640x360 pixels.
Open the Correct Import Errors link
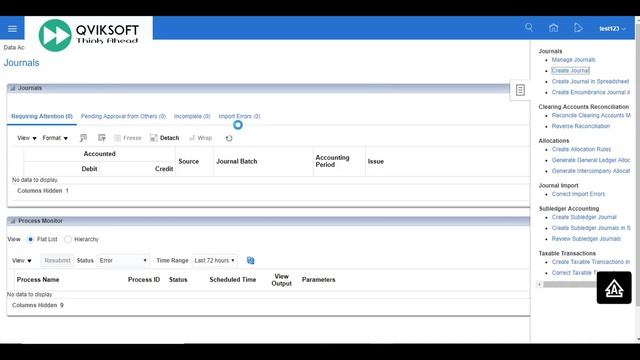click(x=578, y=194)
